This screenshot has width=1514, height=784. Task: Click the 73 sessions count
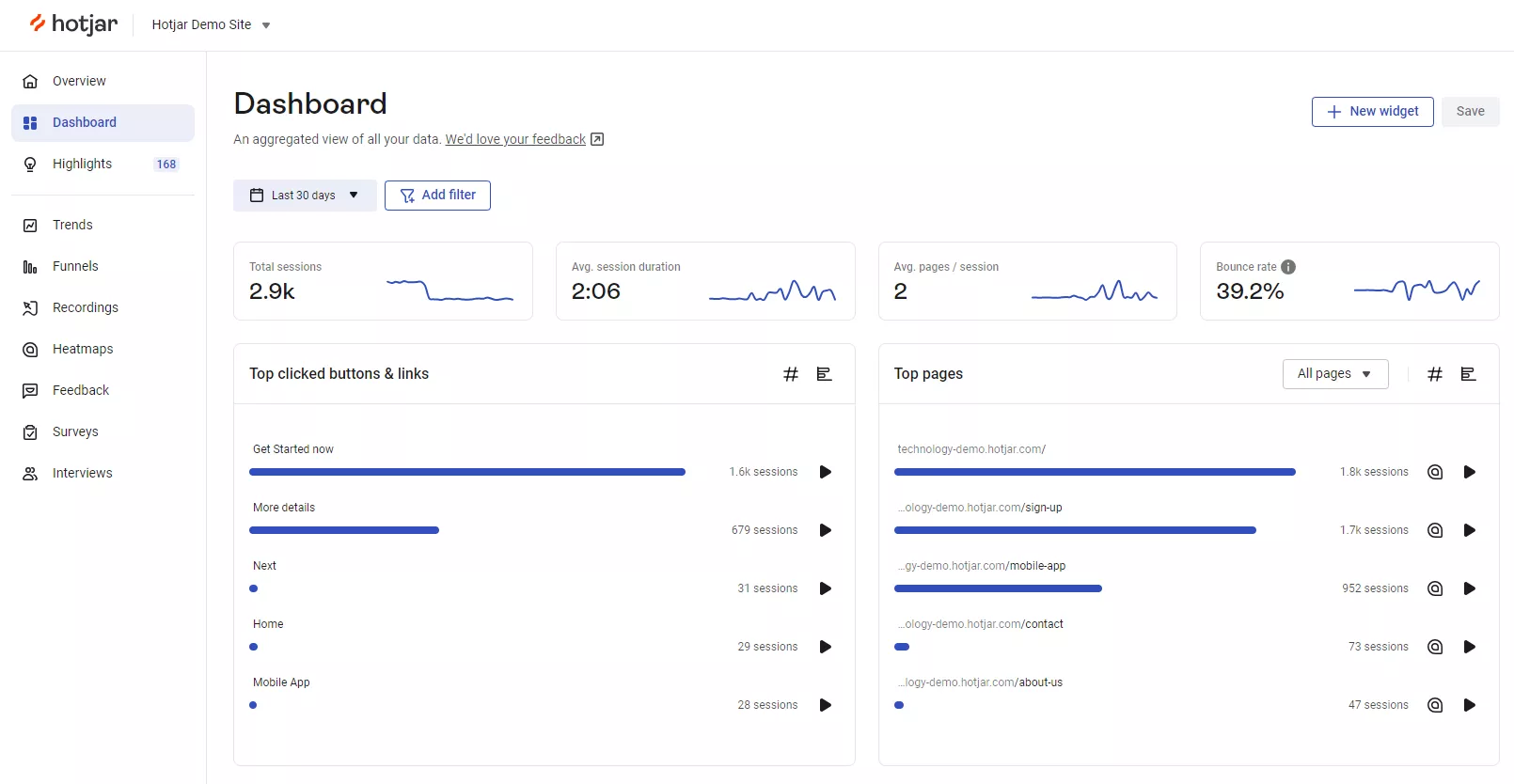(1379, 647)
